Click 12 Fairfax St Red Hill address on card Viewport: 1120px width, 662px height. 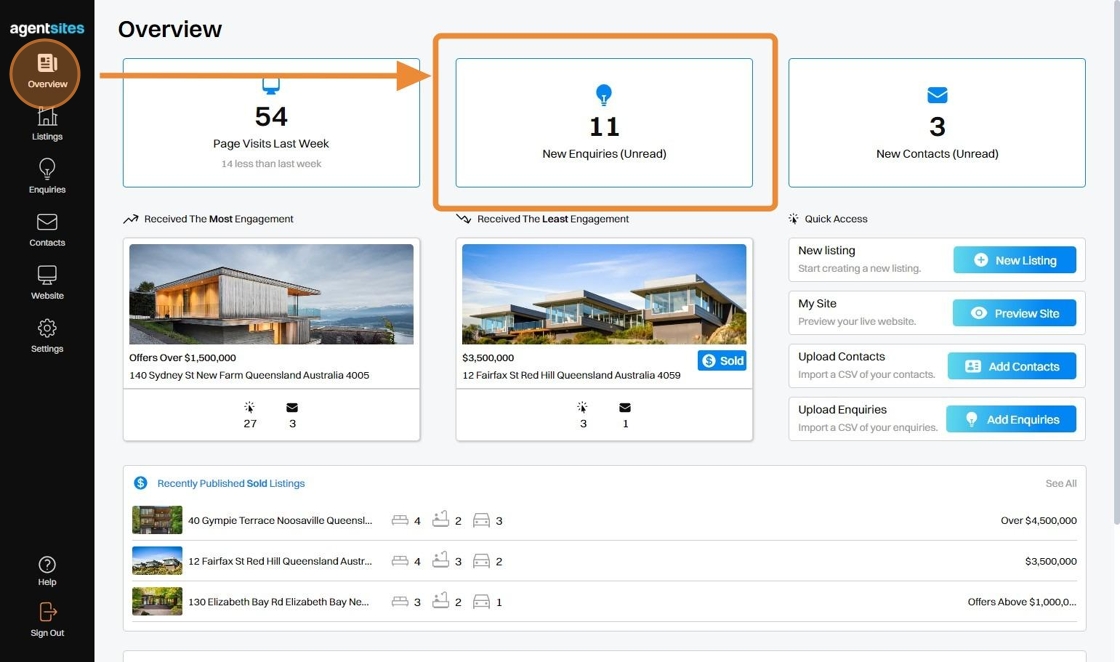(571, 375)
